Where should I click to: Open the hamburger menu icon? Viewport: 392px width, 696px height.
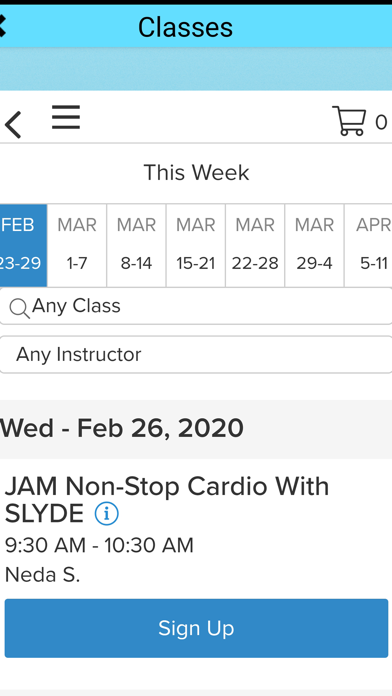click(66, 117)
